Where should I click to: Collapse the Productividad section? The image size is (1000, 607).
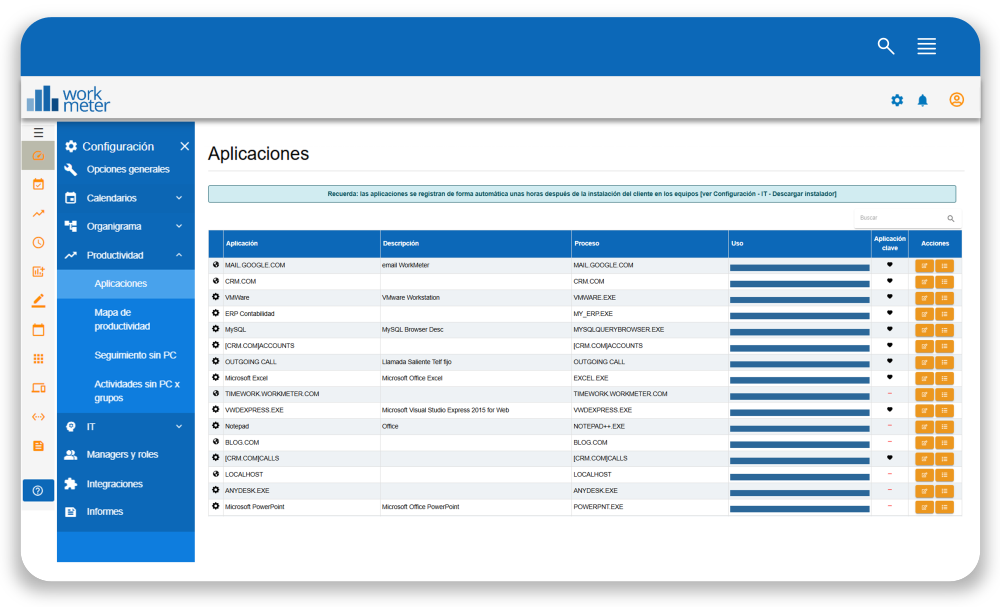pos(179,255)
